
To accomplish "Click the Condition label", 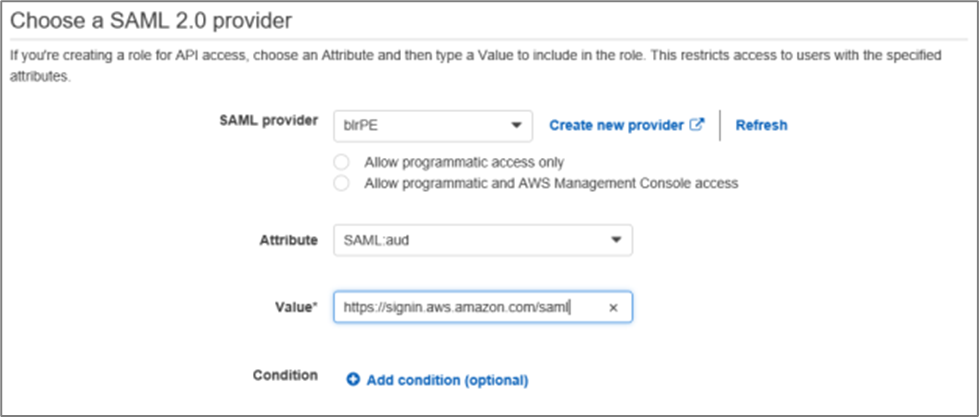I will [x=285, y=375].
